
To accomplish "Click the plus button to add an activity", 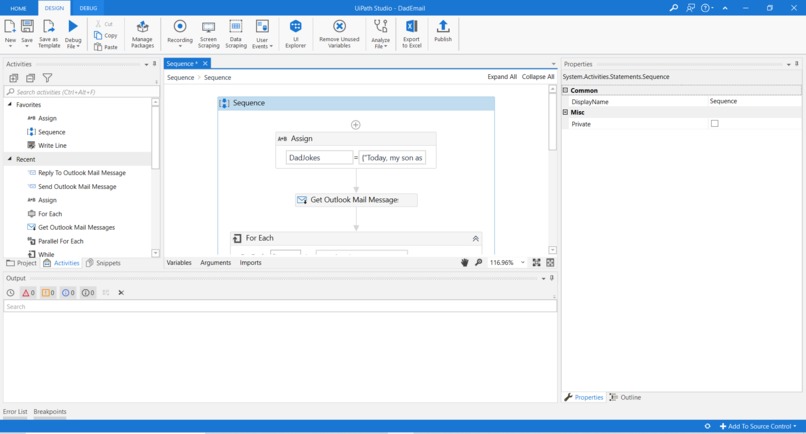I will tap(355, 124).
